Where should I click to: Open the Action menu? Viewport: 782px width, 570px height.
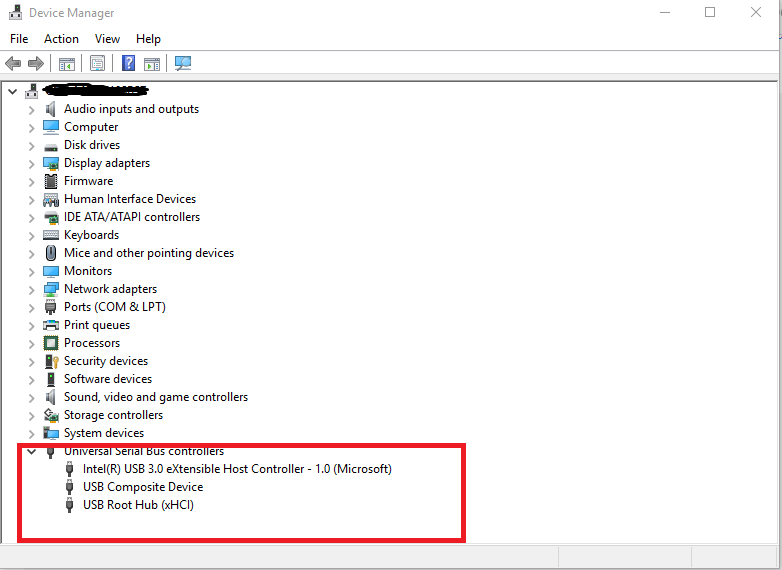click(61, 39)
